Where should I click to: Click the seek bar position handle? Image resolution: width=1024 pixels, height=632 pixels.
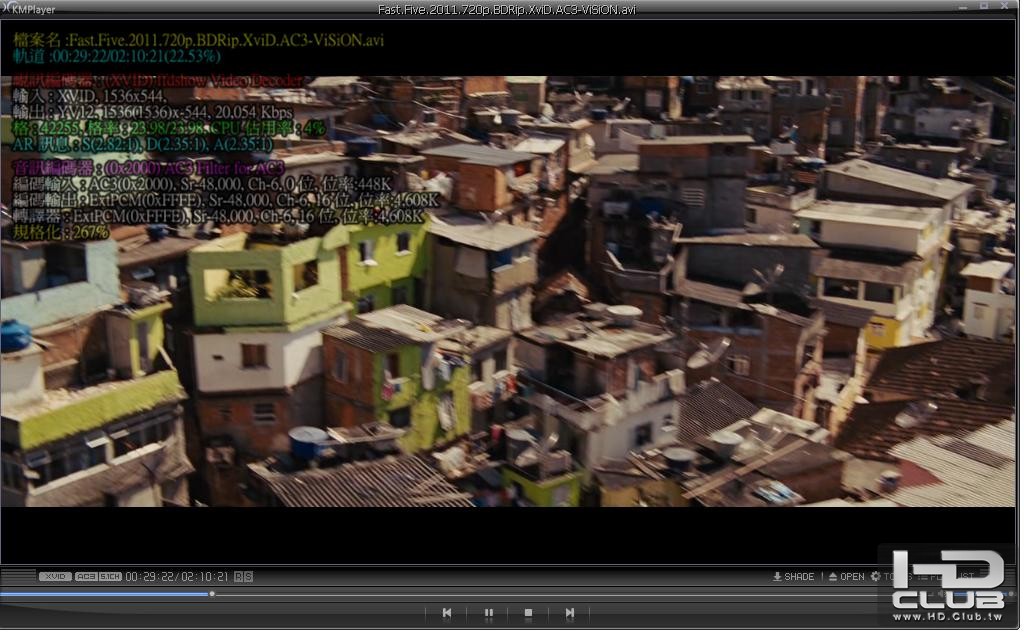point(212,595)
